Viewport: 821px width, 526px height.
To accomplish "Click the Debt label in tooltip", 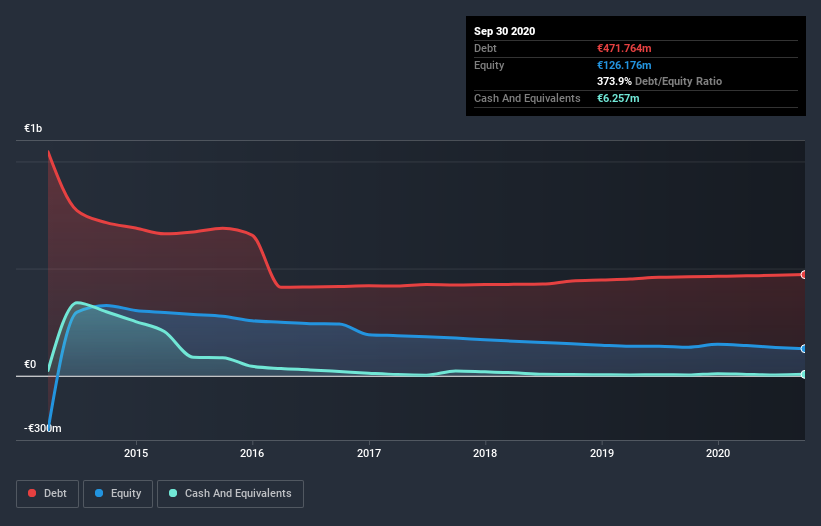I will click(x=485, y=48).
